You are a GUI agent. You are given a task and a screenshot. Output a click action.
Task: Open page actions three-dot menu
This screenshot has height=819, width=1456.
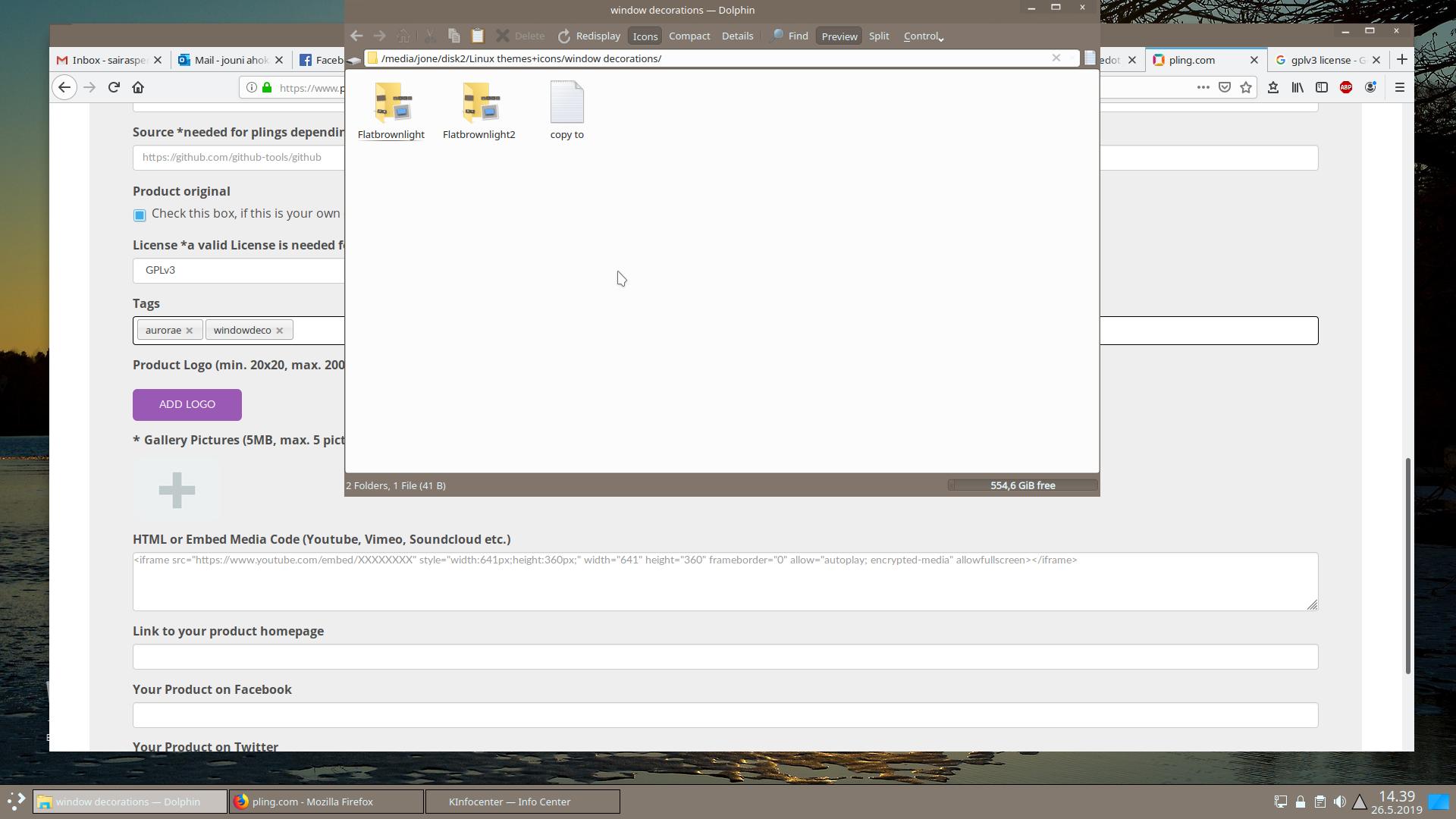coord(1203,87)
